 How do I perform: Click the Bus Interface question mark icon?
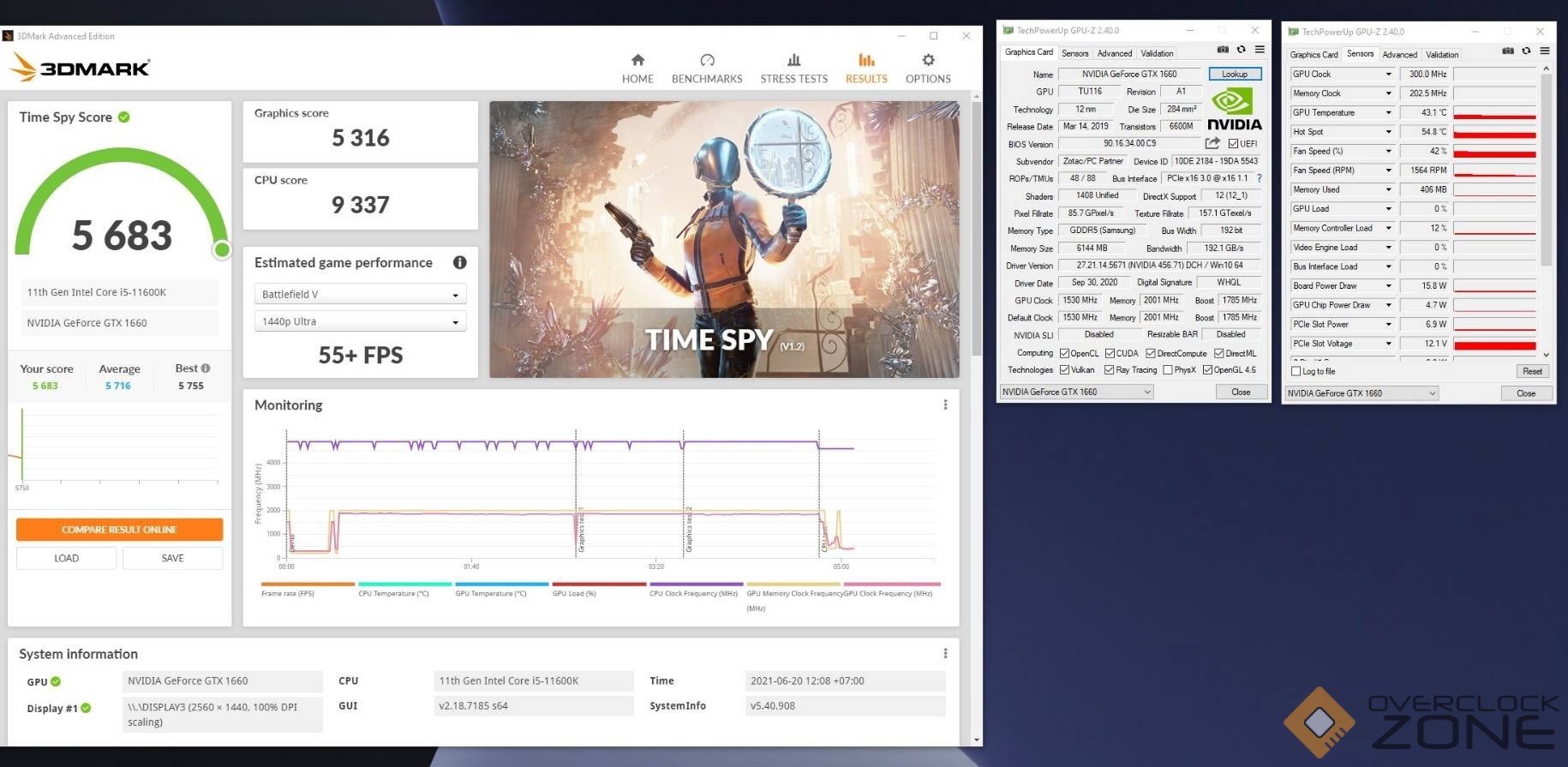click(x=1259, y=179)
